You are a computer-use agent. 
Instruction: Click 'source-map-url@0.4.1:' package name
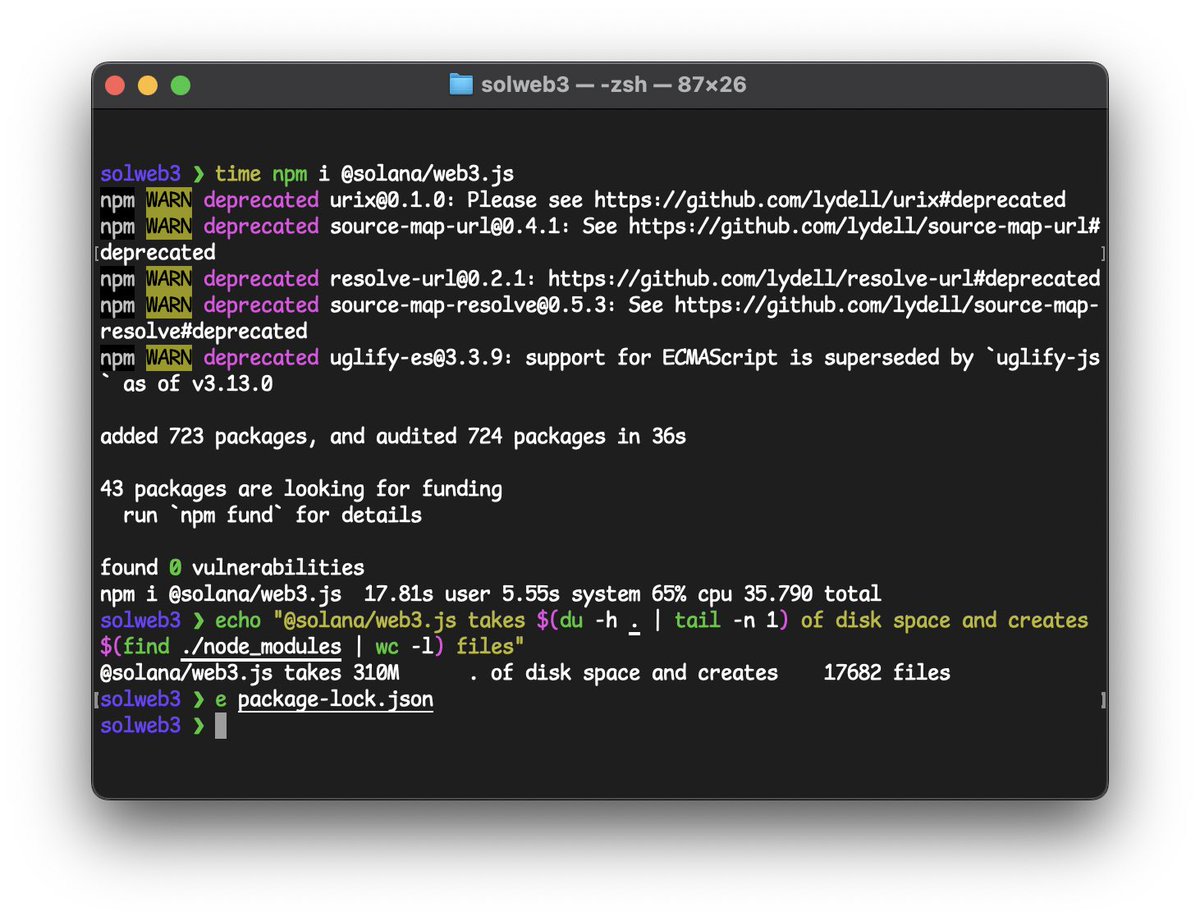[x=450, y=226]
